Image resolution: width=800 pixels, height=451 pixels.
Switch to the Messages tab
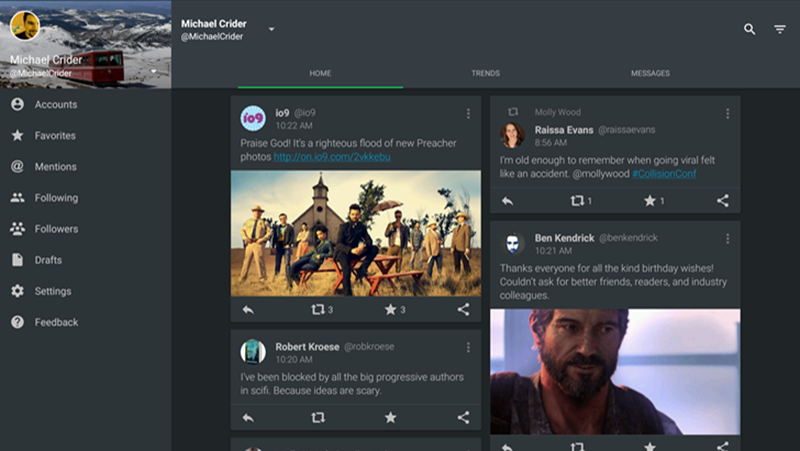(x=650, y=73)
